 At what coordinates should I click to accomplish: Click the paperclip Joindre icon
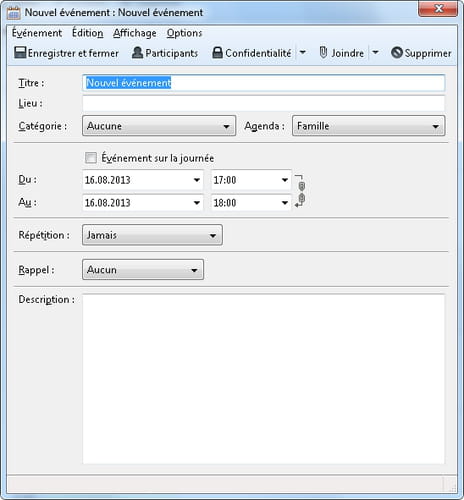[x=323, y=52]
